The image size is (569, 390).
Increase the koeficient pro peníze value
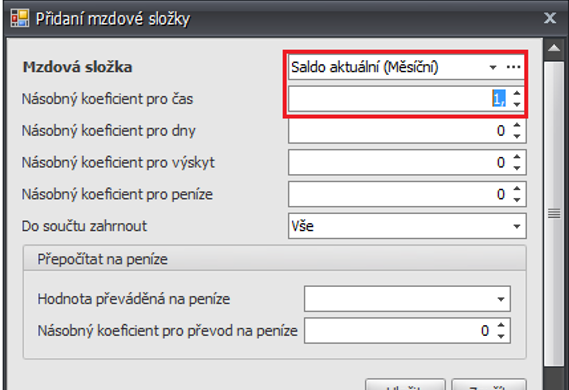[x=517, y=189]
